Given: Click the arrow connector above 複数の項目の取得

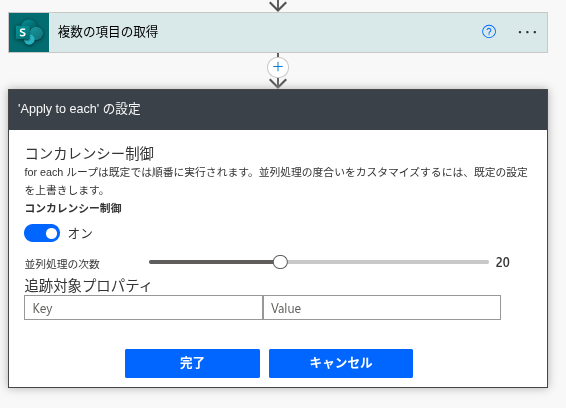Looking at the screenshot, I should (278, 6).
